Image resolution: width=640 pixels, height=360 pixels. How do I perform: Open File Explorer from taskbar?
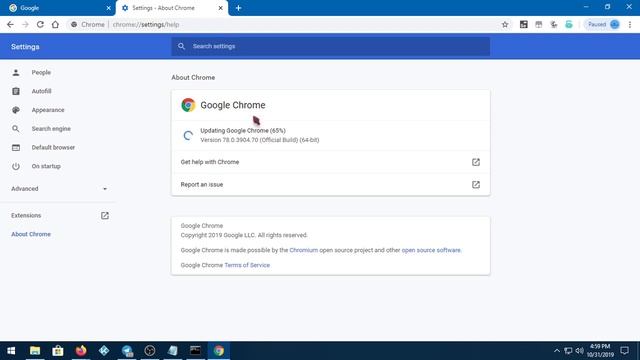(35, 351)
